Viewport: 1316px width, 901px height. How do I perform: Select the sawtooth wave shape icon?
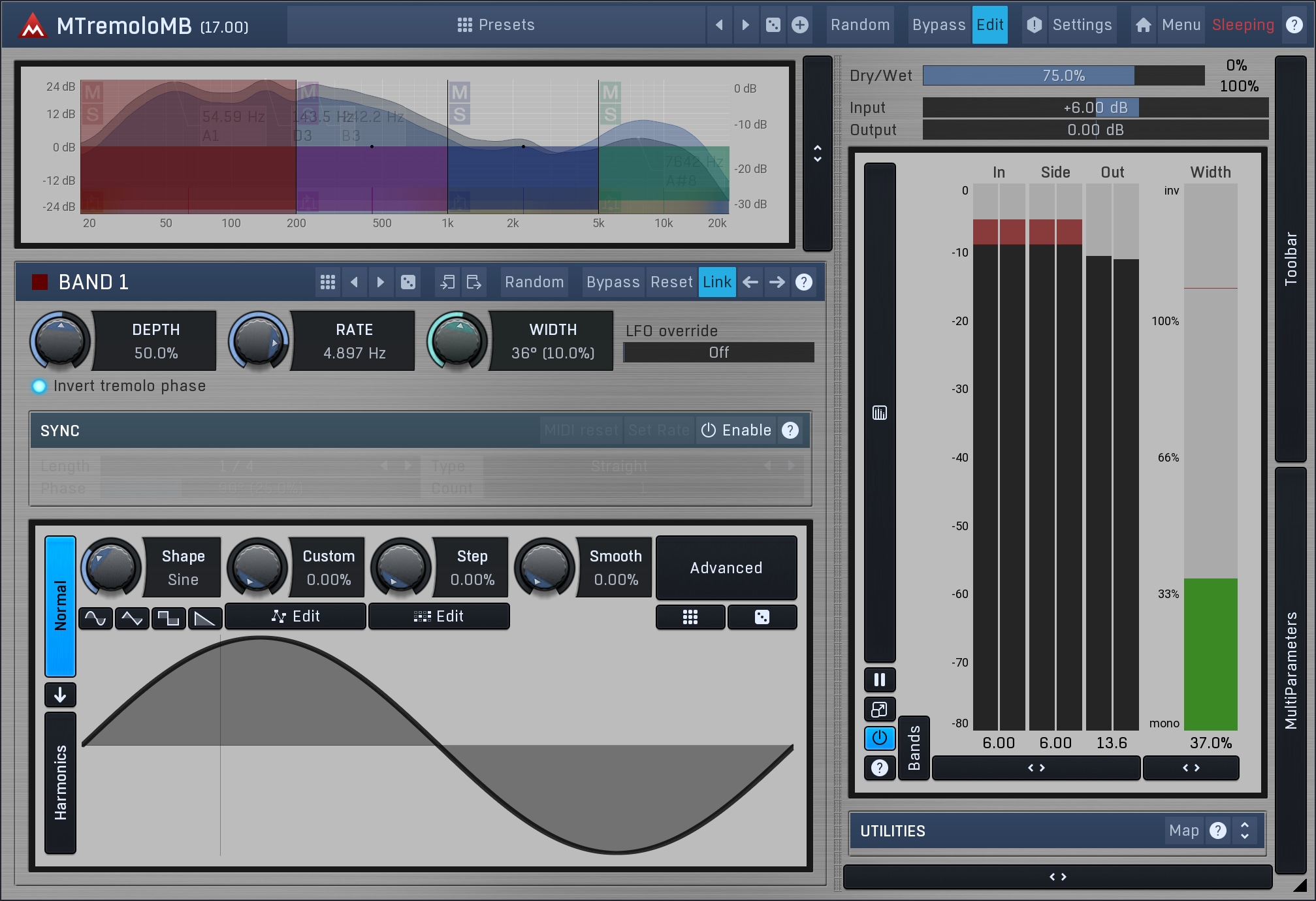click(205, 618)
